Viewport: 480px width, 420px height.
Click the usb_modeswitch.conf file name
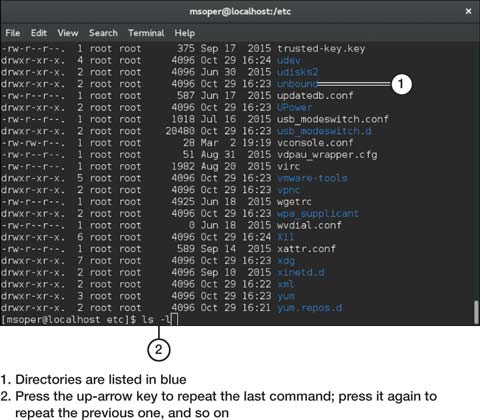(333, 119)
